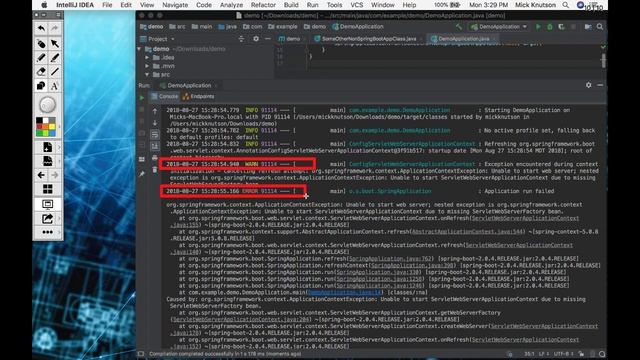
Task: Pick the black color swatch
Action: coord(39,121)
